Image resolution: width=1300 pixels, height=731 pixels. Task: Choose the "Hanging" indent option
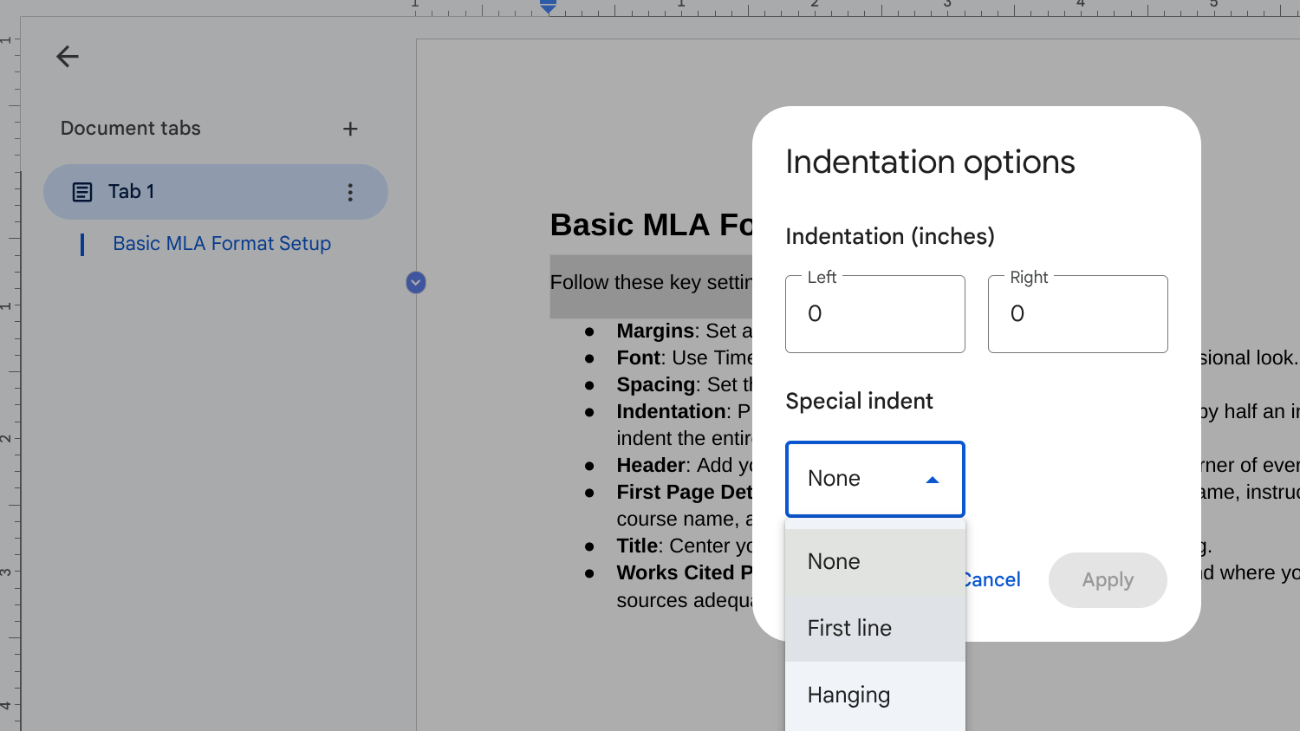(x=848, y=694)
